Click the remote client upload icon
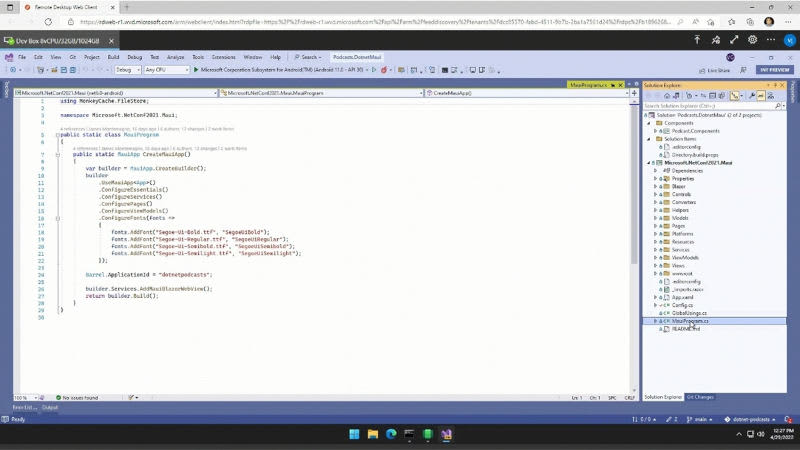The height and width of the screenshot is (450, 800). [697, 41]
